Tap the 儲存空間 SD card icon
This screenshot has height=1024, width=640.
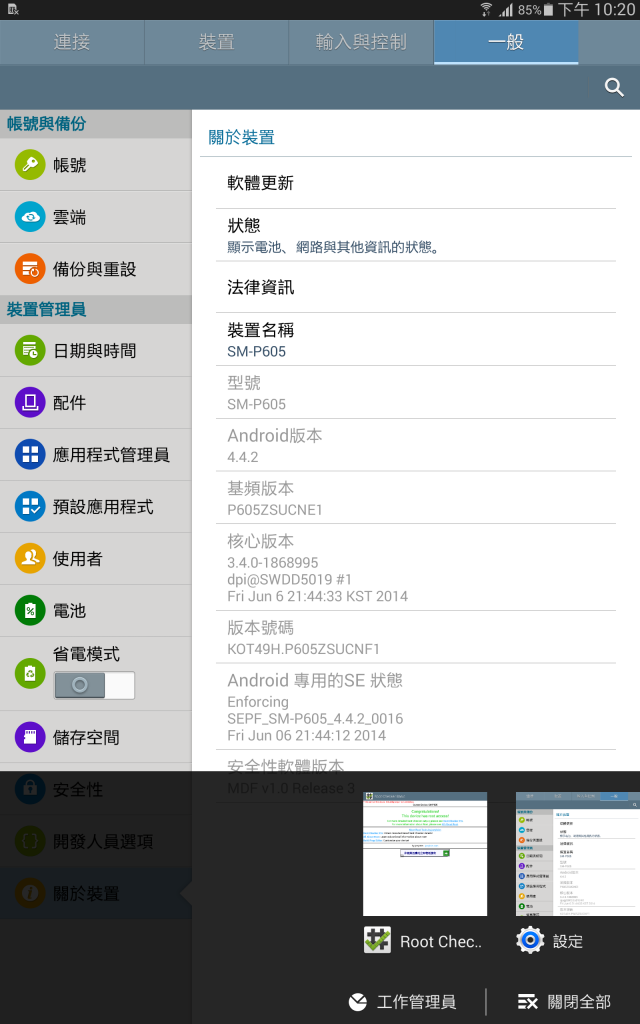(30, 737)
